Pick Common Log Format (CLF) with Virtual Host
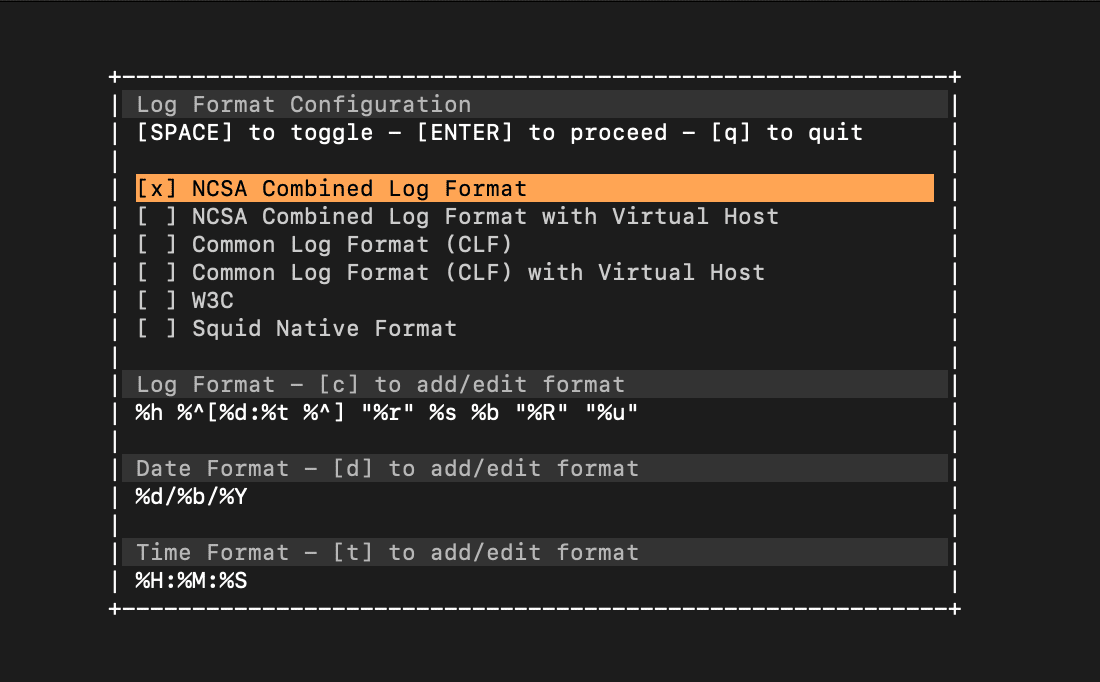 point(478,273)
